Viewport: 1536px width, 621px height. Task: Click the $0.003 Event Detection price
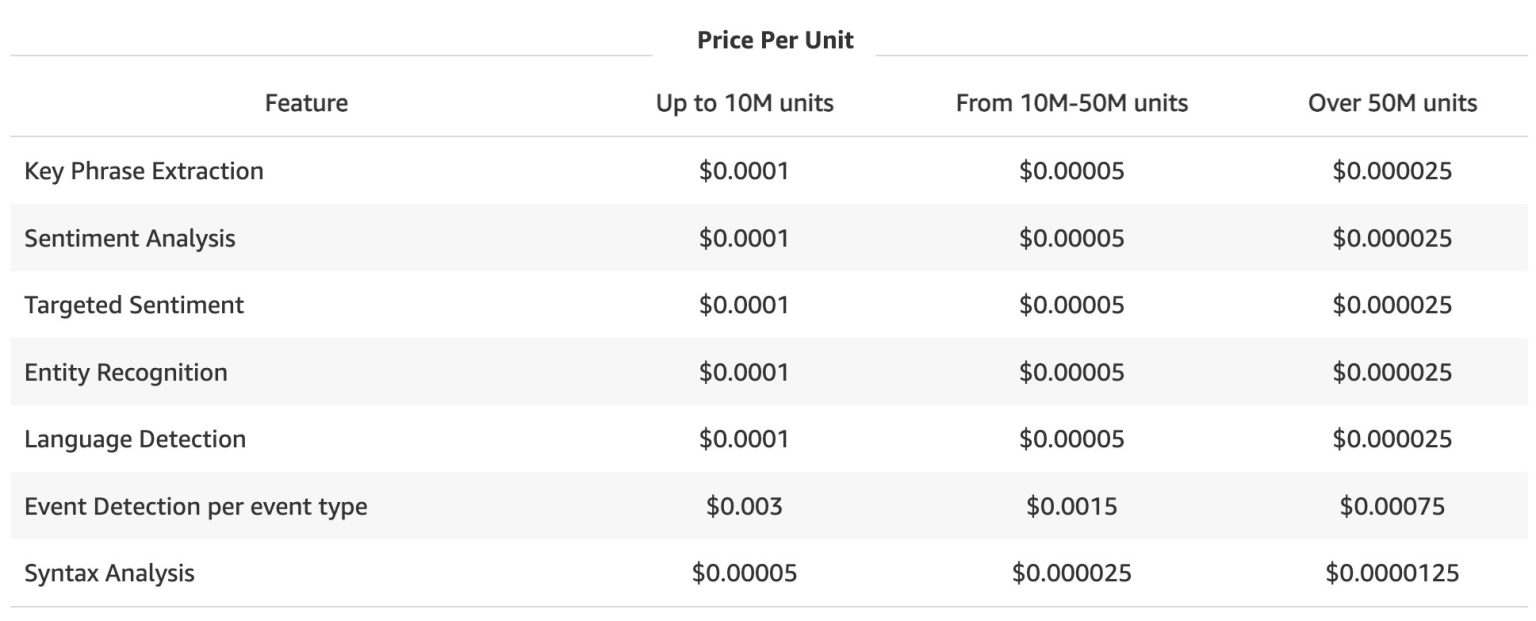744,506
